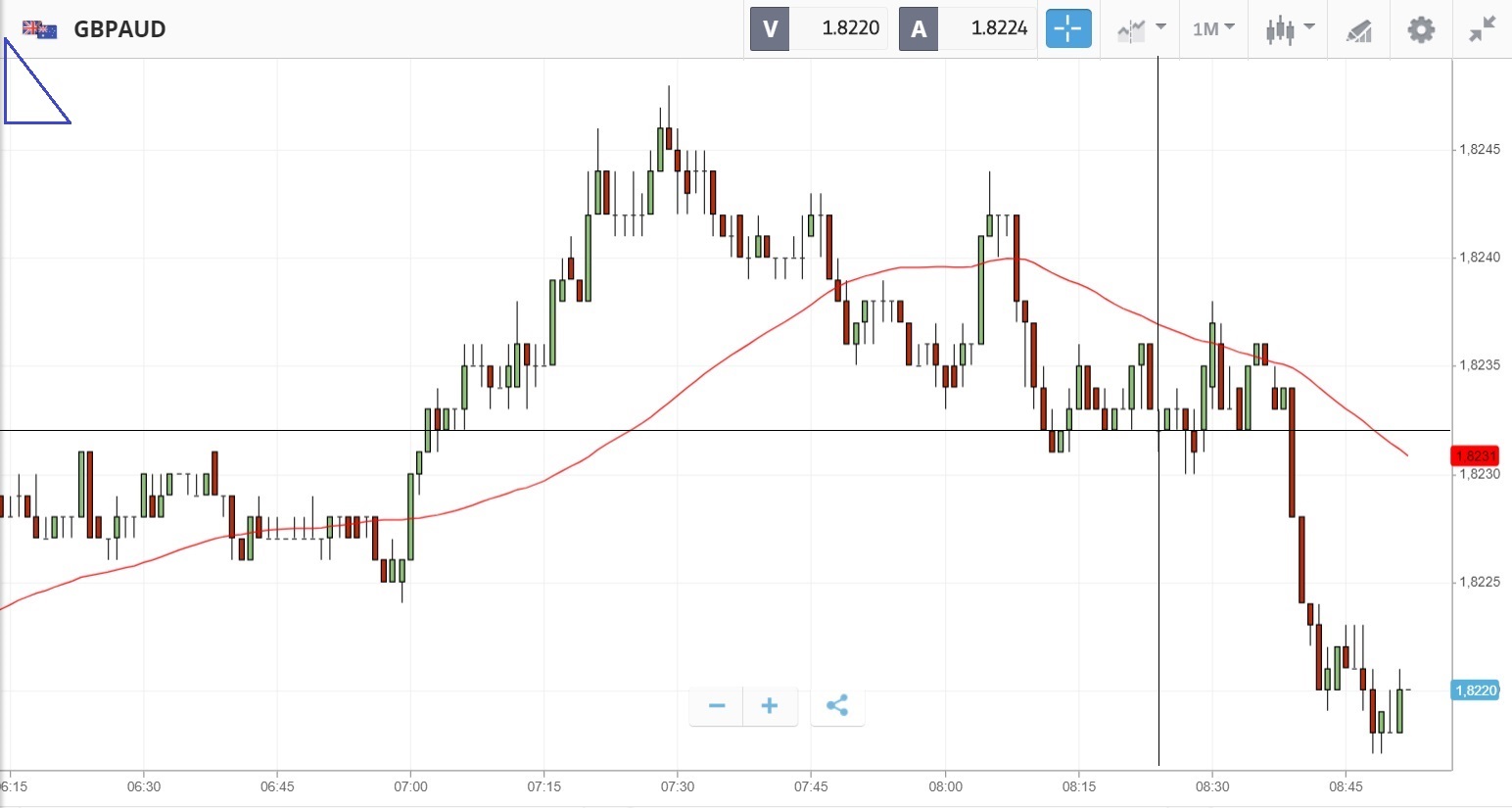Open the compare/indicators chart dropdown
1512x808 pixels.
point(1141,28)
